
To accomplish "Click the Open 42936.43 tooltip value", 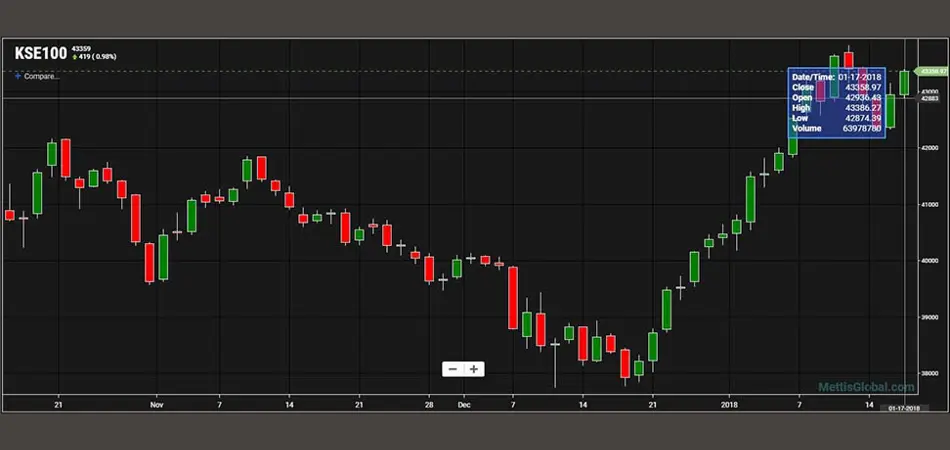I will [x=863, y=98].
